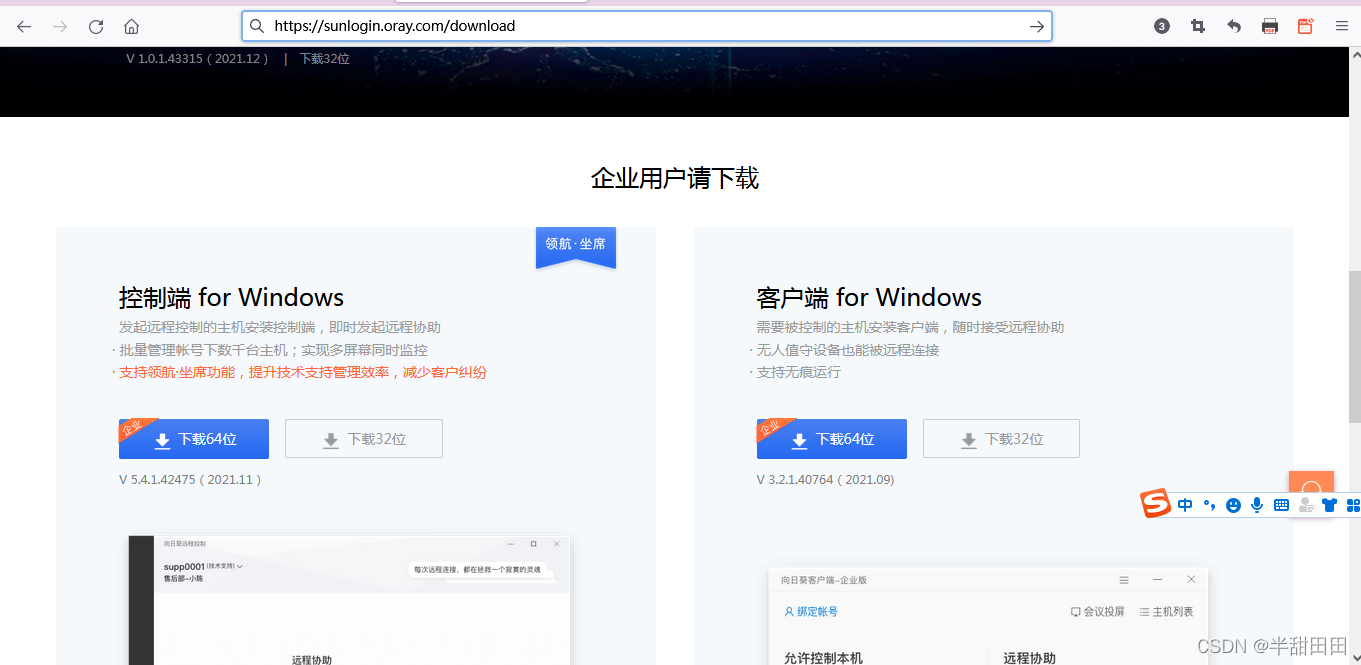
Task: Click the browser forward arrow
Action: coord(60,27)
